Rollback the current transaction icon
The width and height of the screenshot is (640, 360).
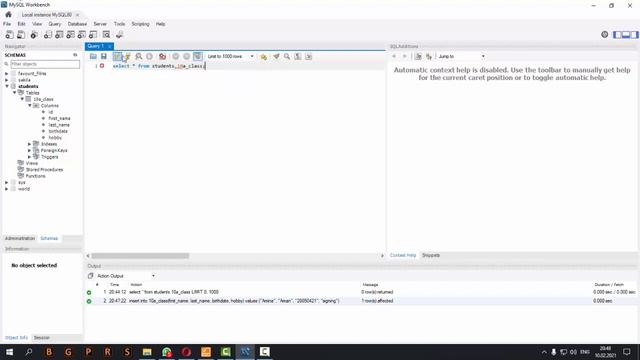coord(187,56)
